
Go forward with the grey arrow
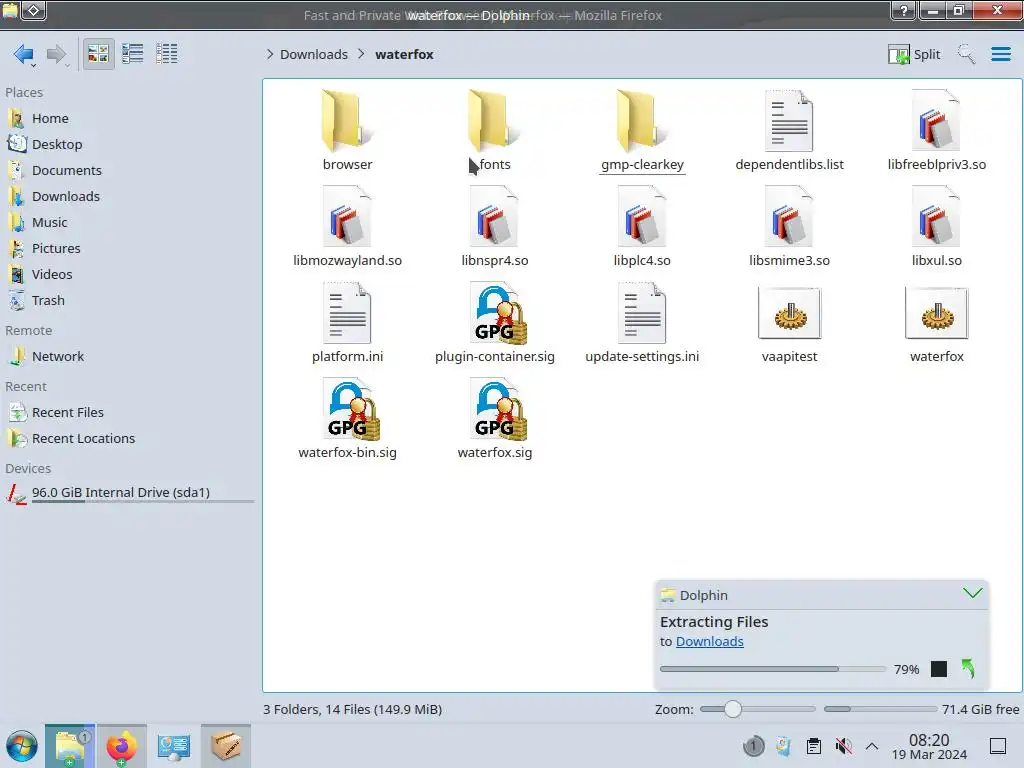tap(57, 54)
